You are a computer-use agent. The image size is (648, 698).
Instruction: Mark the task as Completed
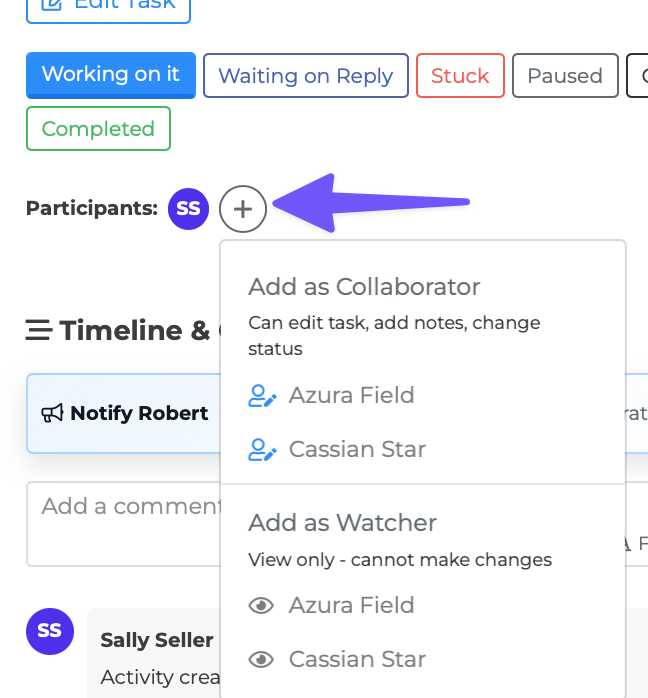pos(98,129)
